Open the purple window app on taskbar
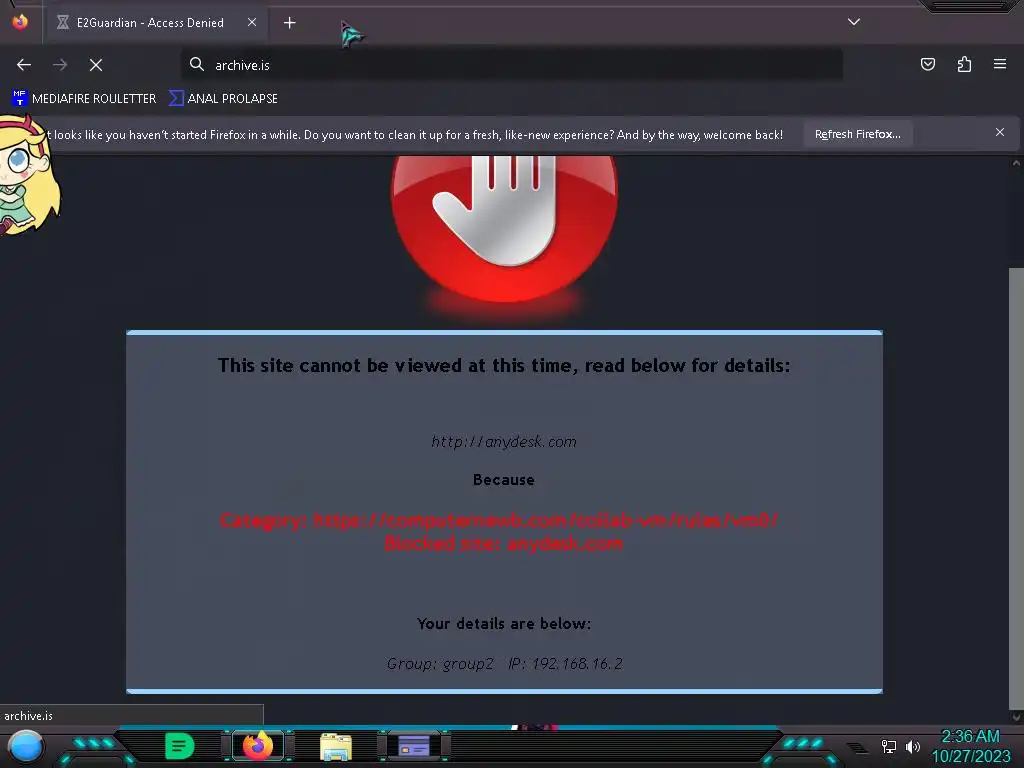This screenshot has height=768, width=1024. (x=413, y=746)
